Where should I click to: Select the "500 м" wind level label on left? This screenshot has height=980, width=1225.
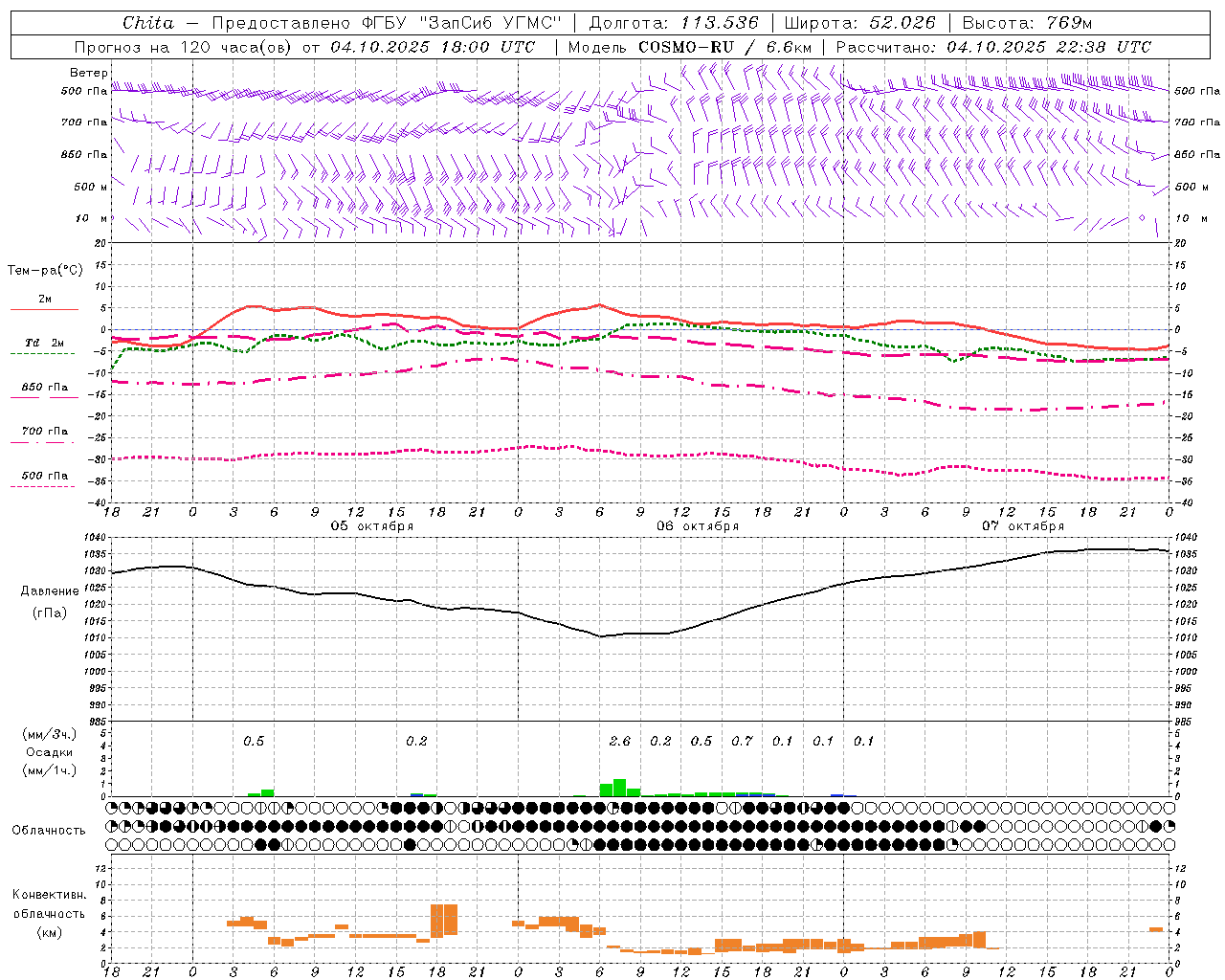[91, 187]
